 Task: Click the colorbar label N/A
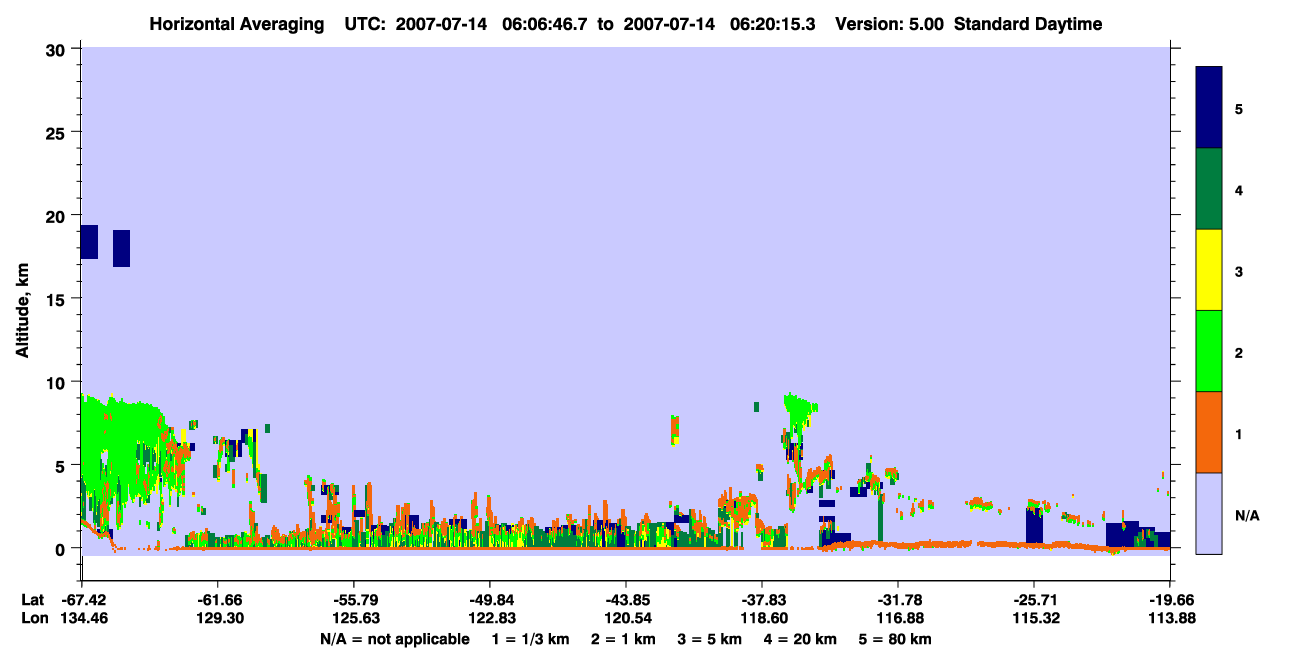coord(1247,515)
